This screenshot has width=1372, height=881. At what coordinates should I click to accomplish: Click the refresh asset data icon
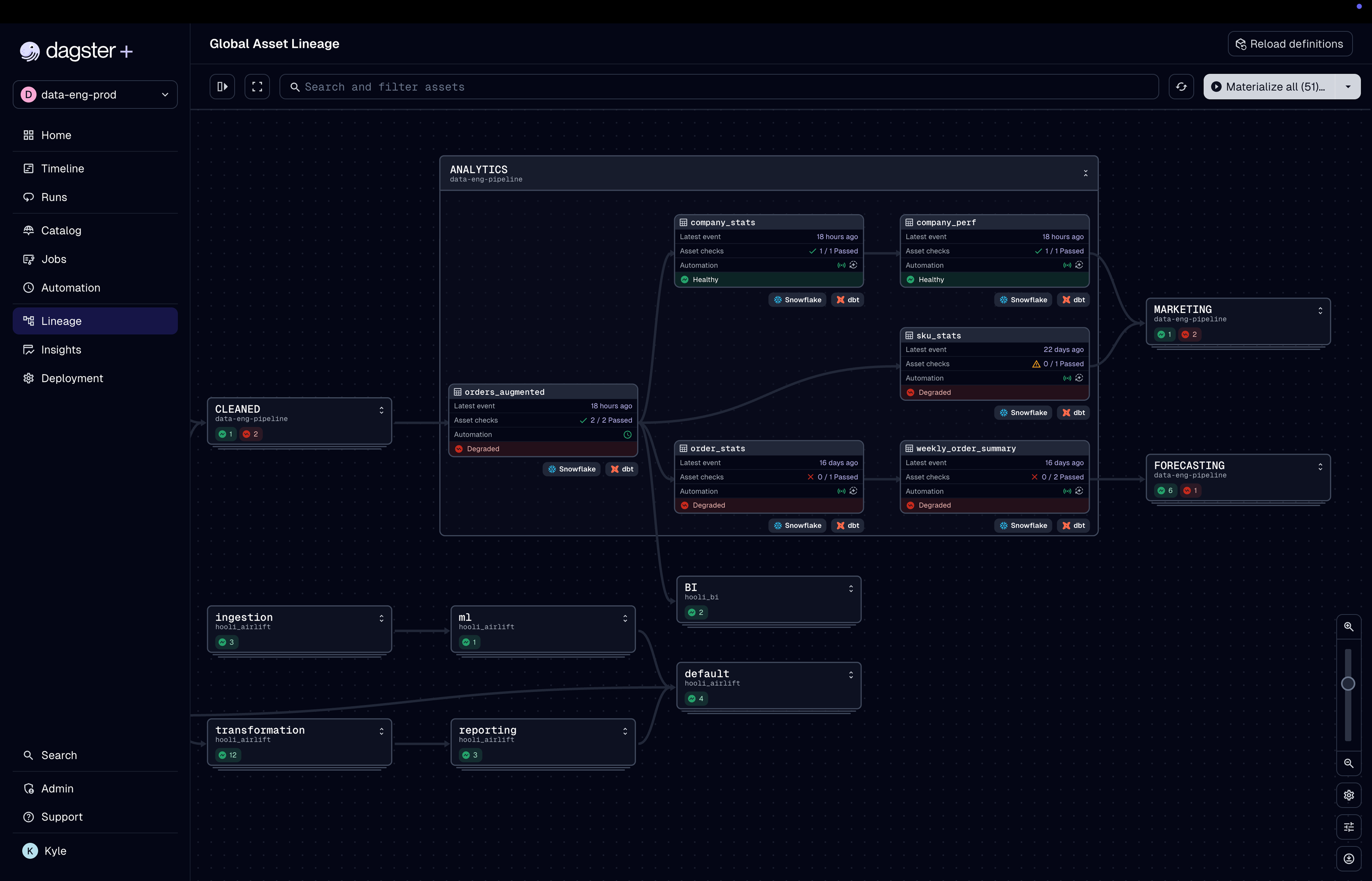coord(1181,86)
